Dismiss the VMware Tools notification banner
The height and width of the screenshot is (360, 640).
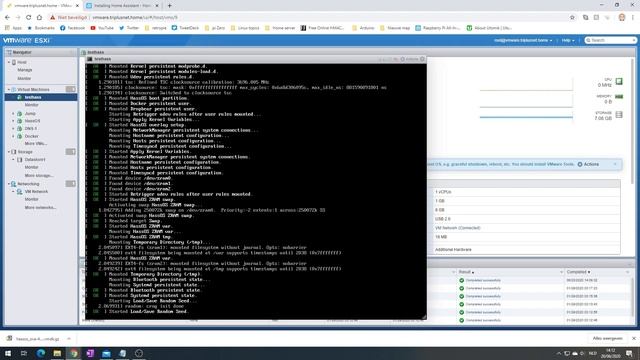point(615,164)
